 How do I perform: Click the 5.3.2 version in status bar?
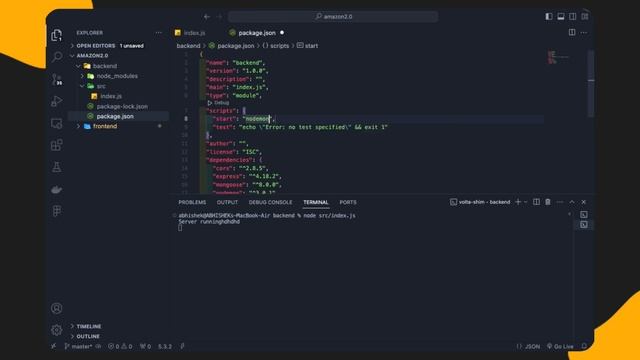[165, 346]
